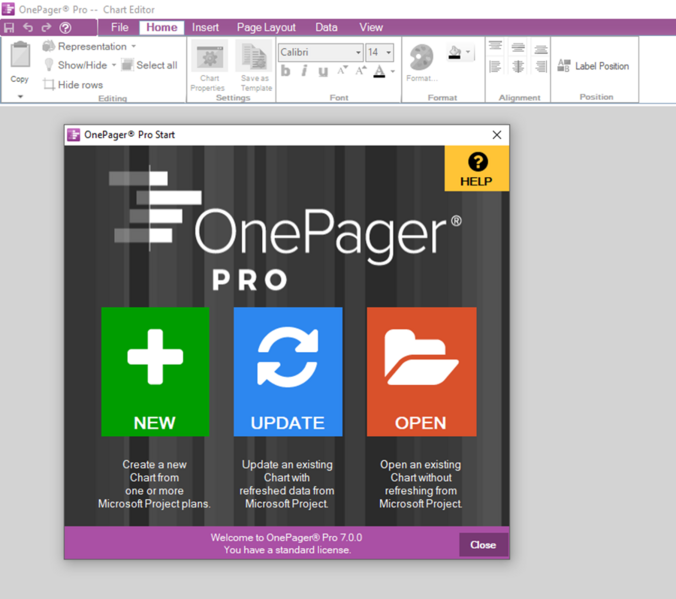Viewport: 676px width, 599px height.
Task: Switch to the Data ribbon tab
Action: click(326, 28)
